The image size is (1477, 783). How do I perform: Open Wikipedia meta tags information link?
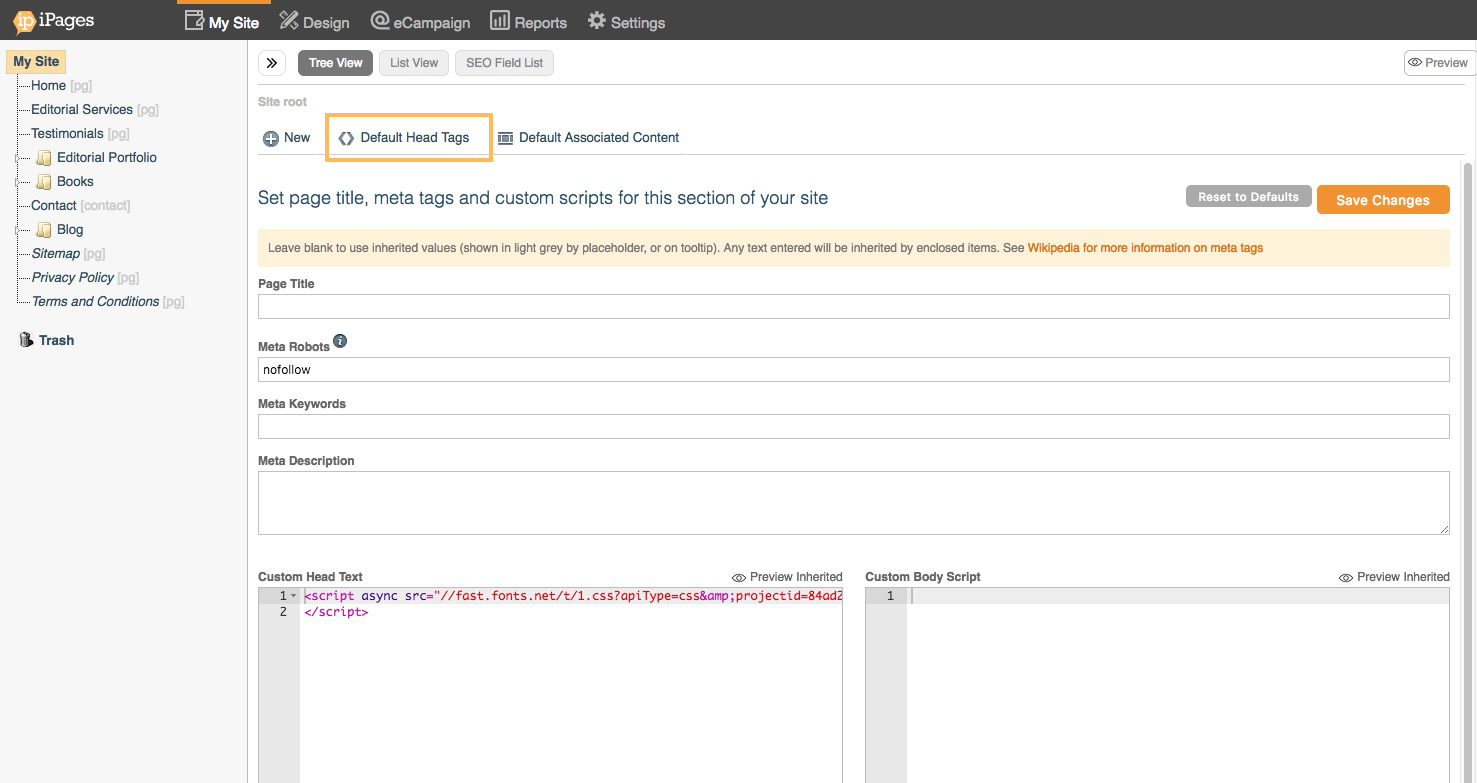pos(1145,248)
